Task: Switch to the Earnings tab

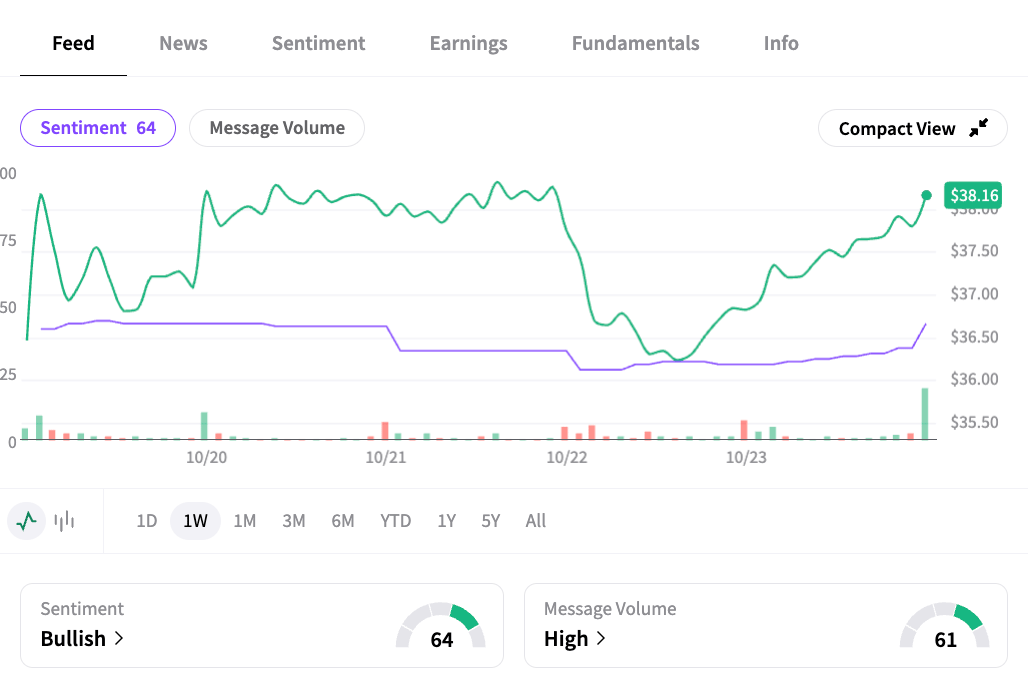Action: tap(468, 43)
